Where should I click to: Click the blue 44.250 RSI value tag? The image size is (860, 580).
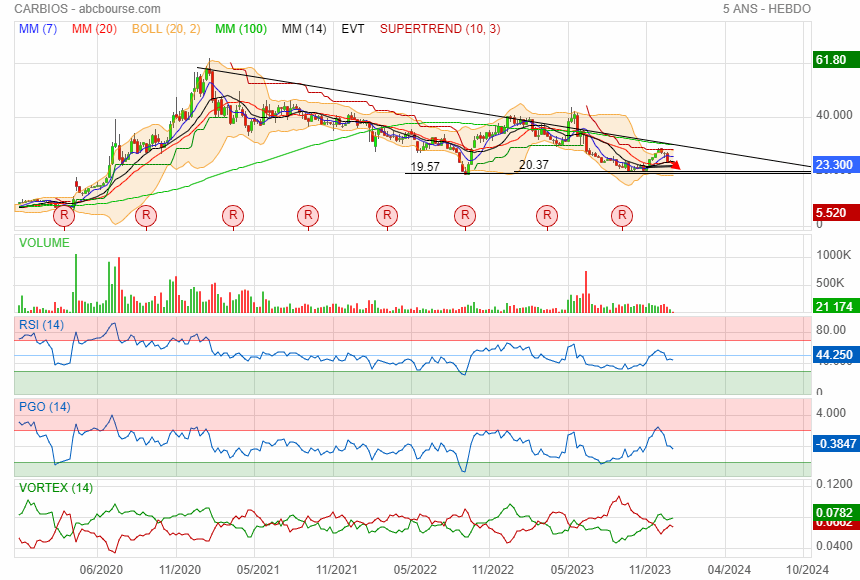[x=836, y=354]
